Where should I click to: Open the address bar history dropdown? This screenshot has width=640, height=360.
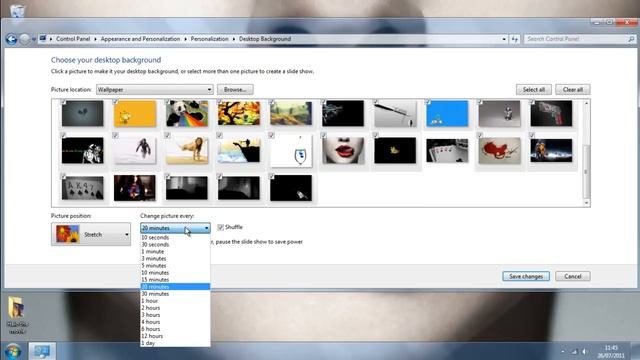(x=504, y=39)
